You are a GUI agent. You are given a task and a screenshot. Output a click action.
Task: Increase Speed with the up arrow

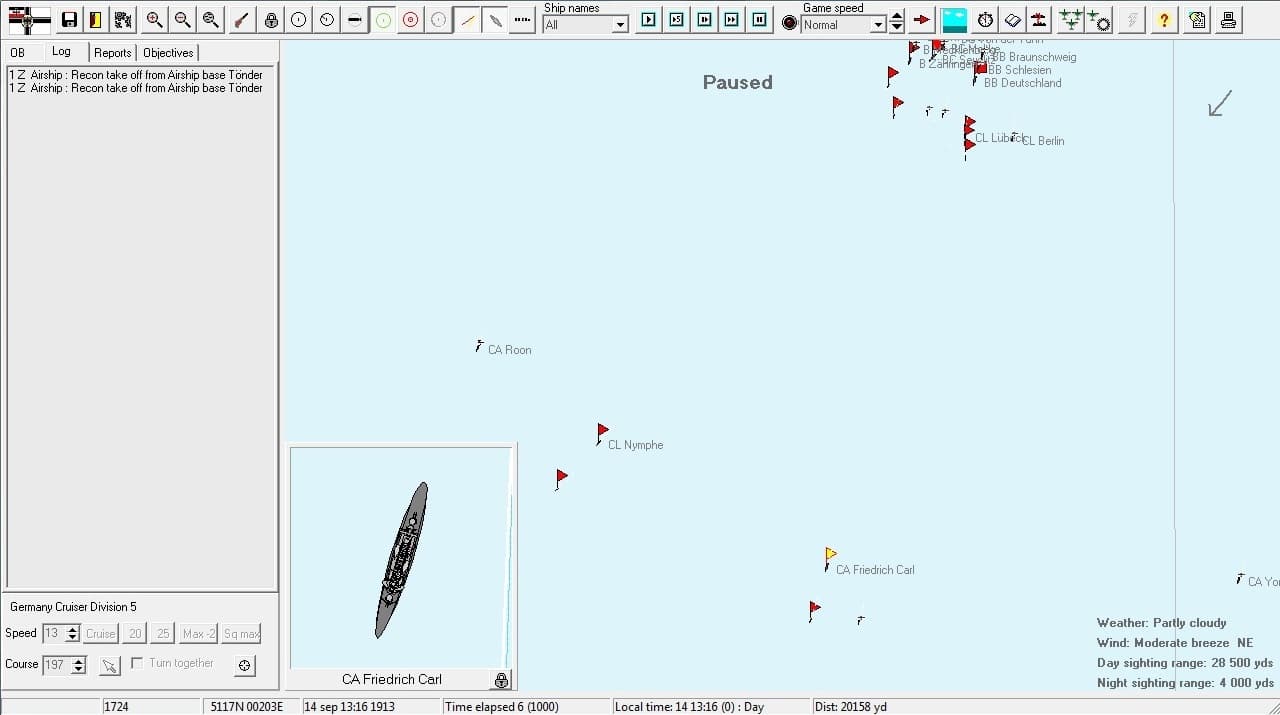(x=72, y=629)
